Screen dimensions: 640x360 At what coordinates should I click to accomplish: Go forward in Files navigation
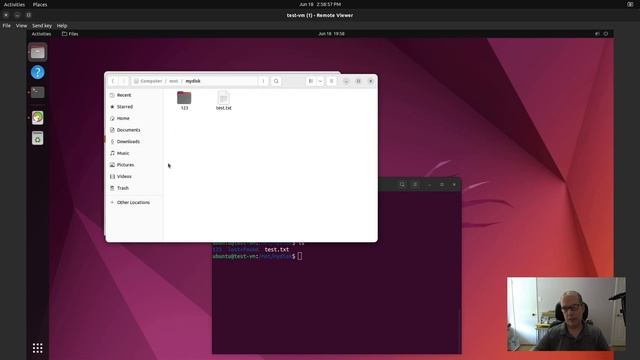point(124,81)
